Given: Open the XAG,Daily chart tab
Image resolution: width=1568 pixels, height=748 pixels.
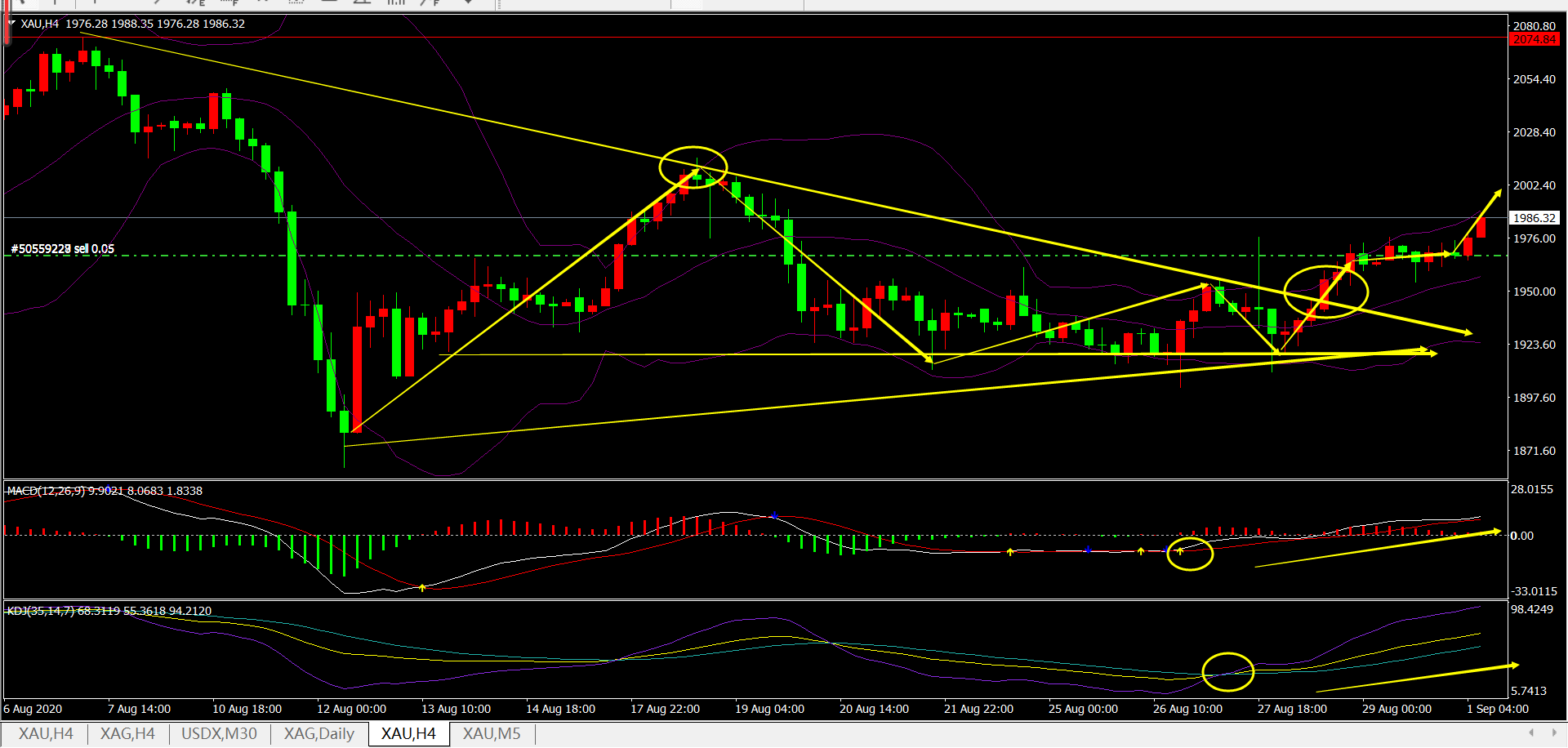Looking at the screenshot, I should [318, 733].
